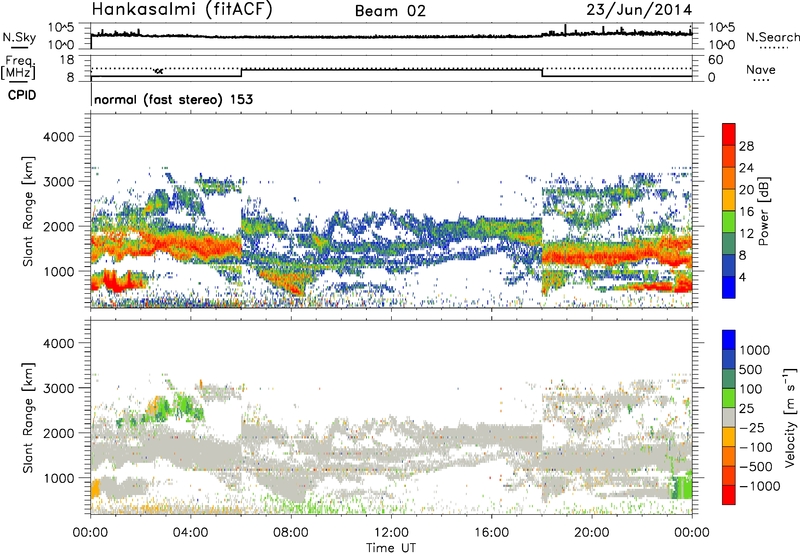Click the '16:00' time axis tick
800x554 pixels.
491,532
